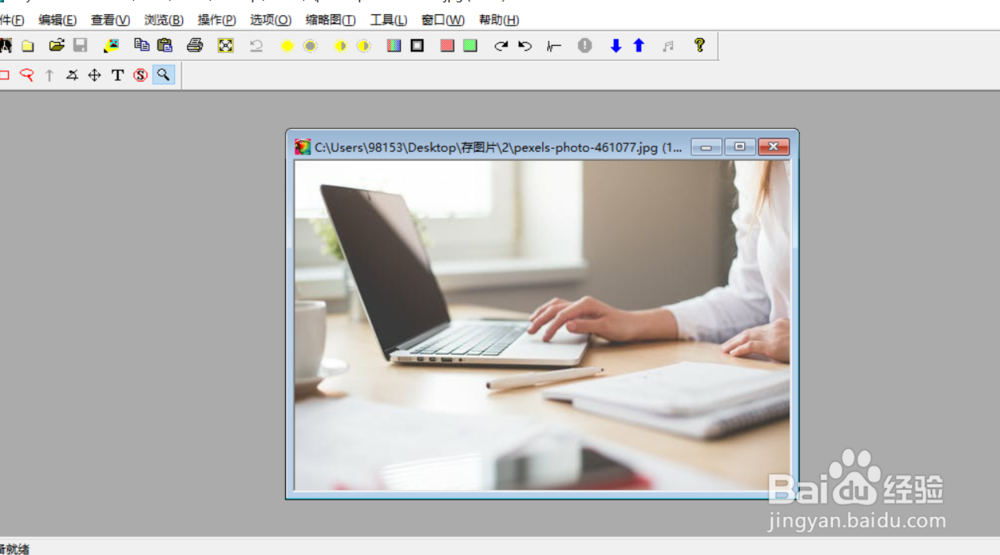This screenshot has width=1000, height=555.
Task: Click the image window's app icon in its title bar
Action: point(302,147)
